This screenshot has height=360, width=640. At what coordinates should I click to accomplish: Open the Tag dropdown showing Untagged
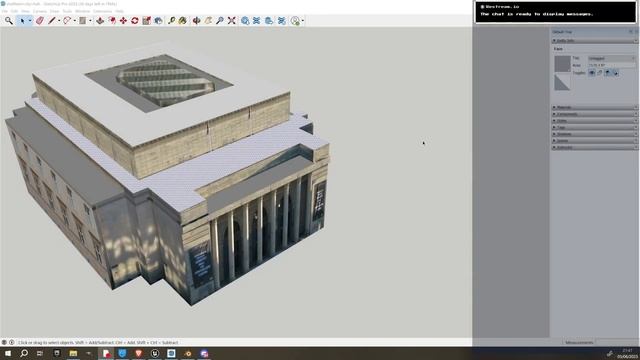coord(611,58)
